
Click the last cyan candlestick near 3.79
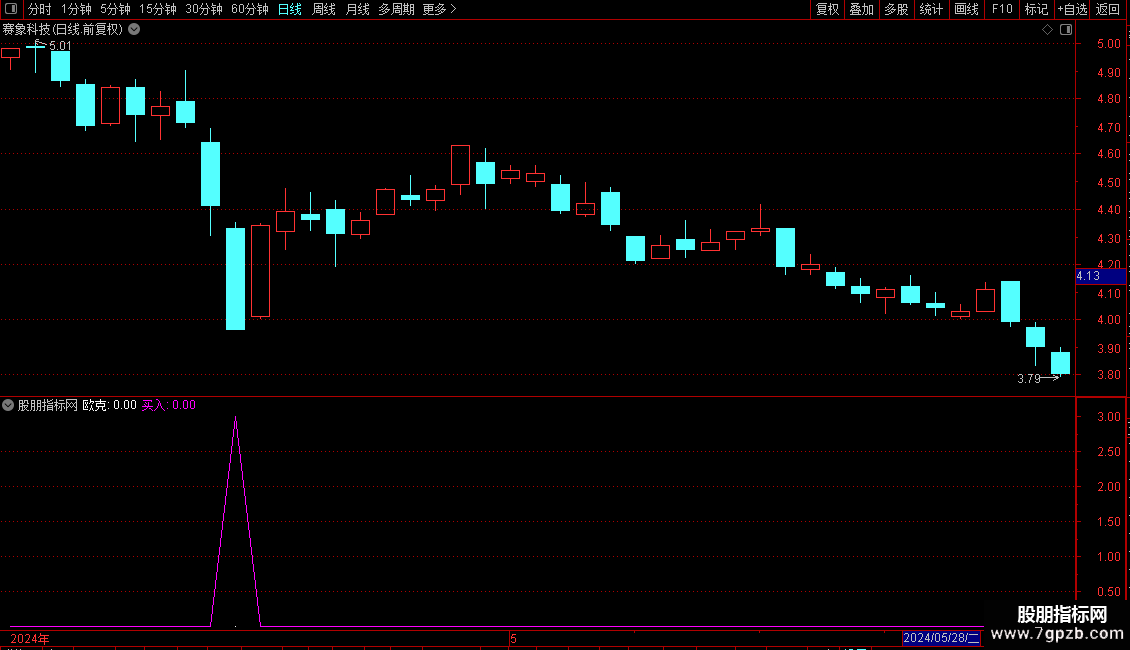point(1060,362)
